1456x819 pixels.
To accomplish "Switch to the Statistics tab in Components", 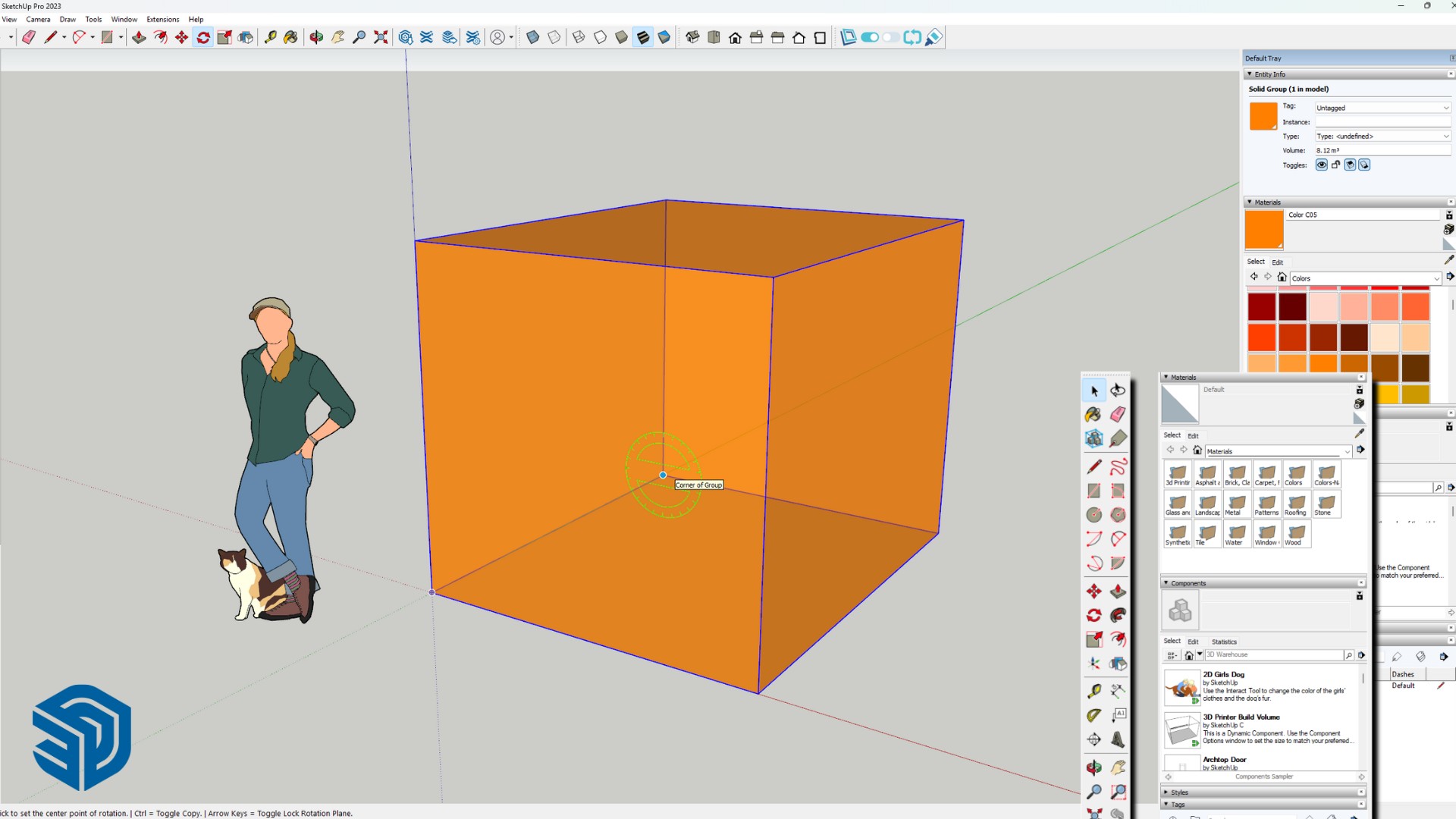I will [x=1224, y=641].
